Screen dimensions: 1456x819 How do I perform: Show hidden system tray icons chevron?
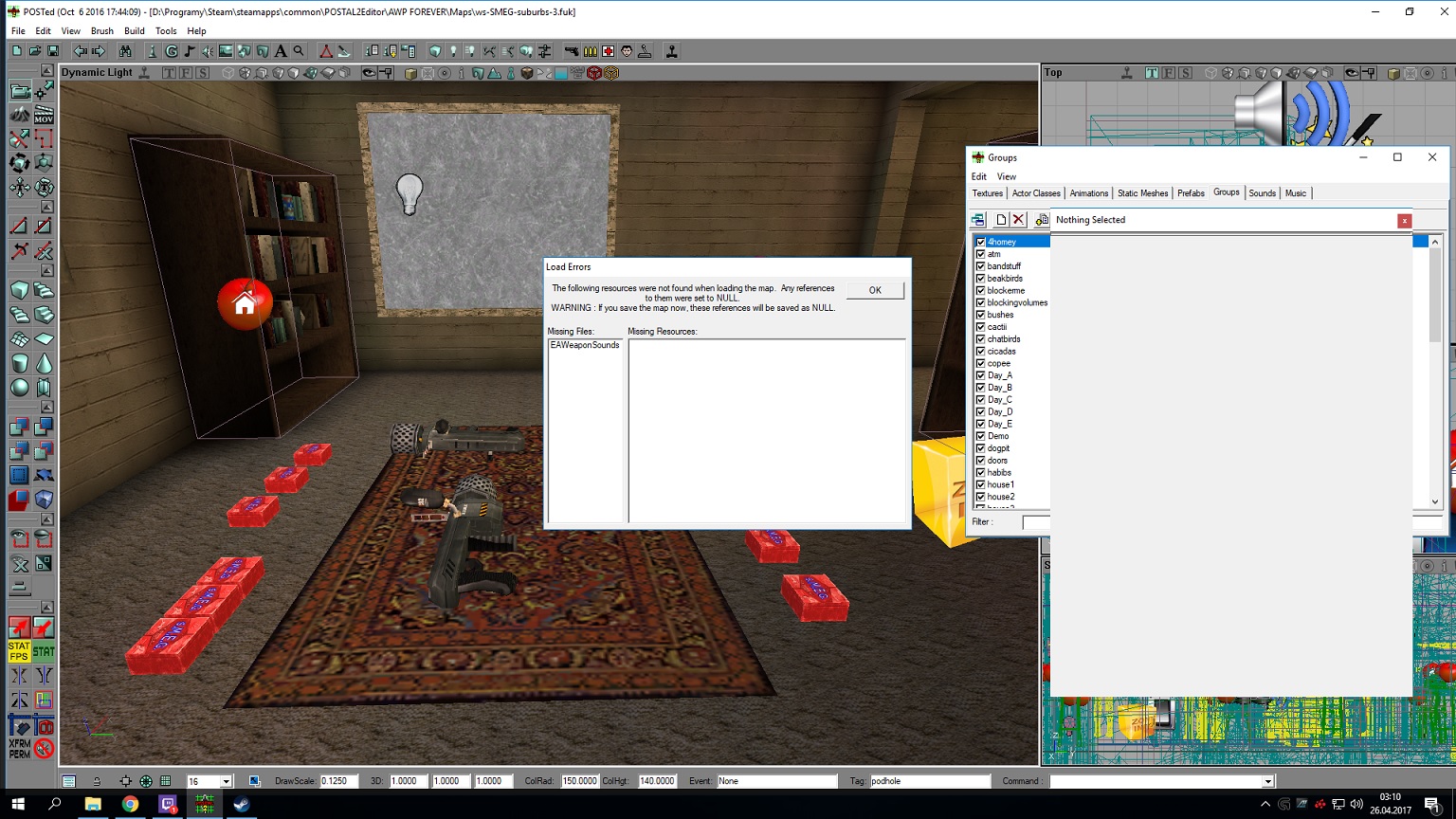(x=1265, y=805)
